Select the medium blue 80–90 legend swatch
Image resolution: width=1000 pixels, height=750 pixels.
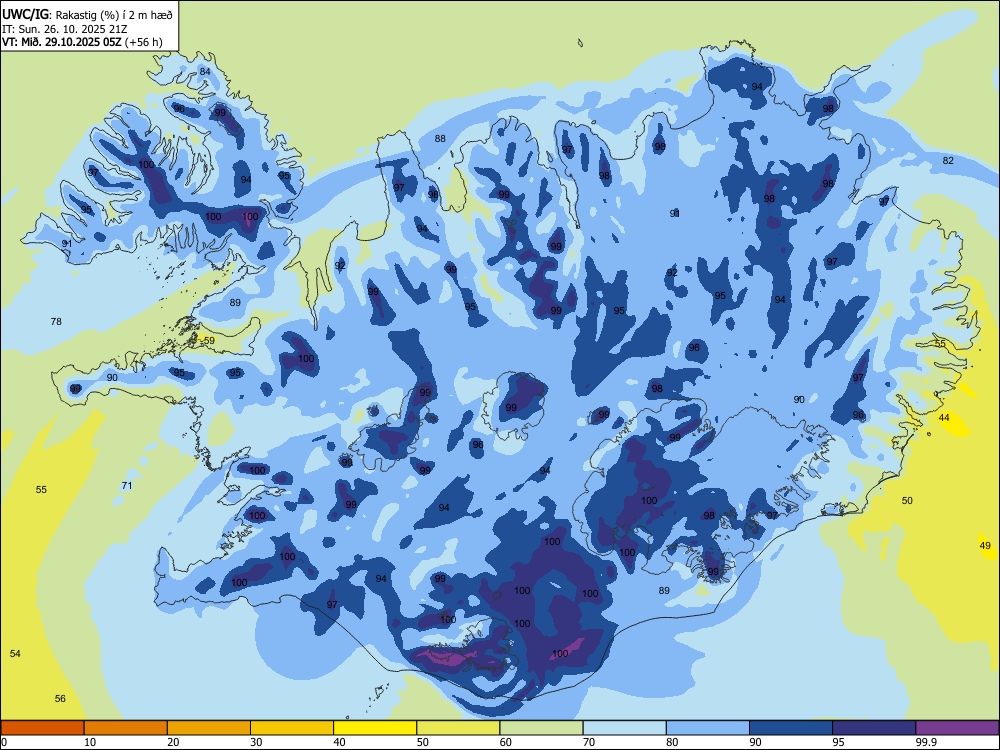click(708, 728)
